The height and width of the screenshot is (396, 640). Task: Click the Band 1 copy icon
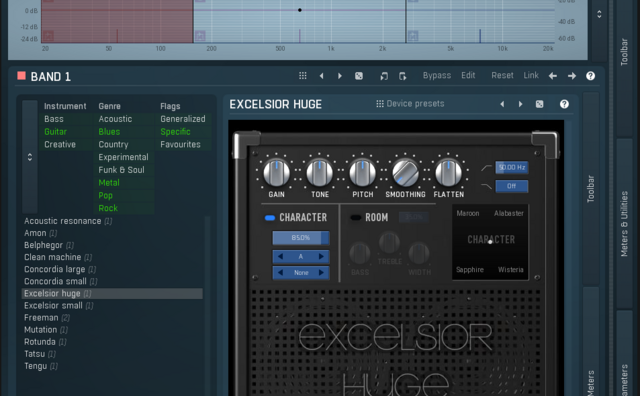pos(384,76)
